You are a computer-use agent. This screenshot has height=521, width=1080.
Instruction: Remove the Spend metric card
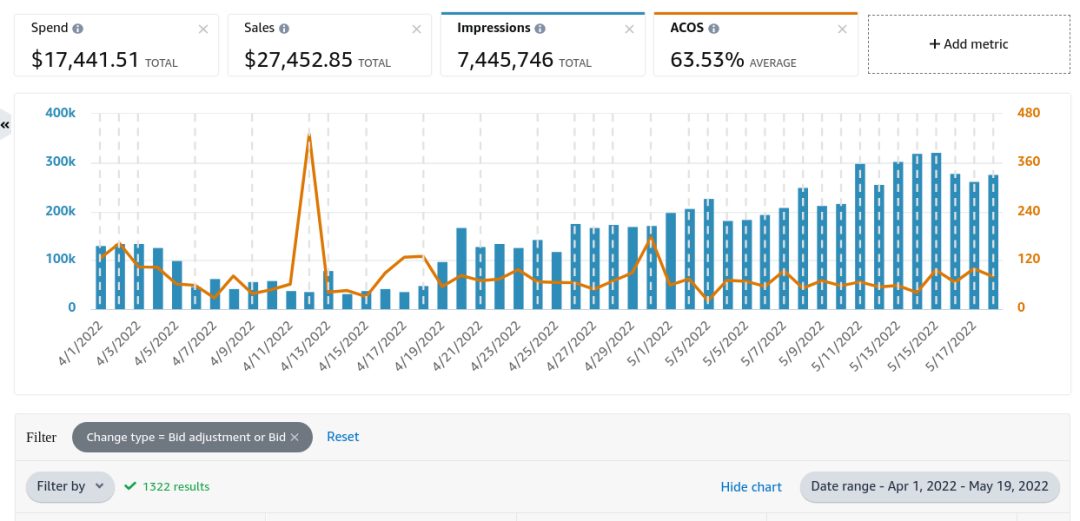click(x=204, y=29)
